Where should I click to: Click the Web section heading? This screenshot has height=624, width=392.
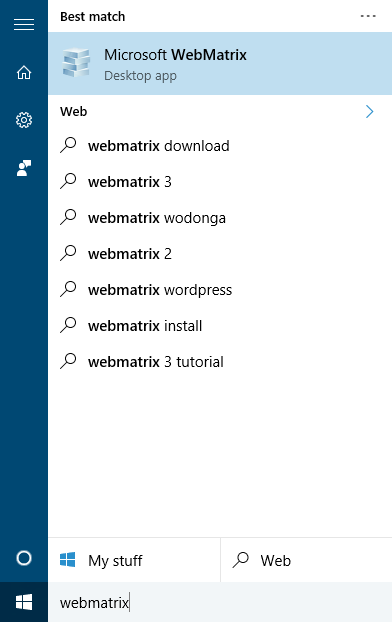click(74, 111)
